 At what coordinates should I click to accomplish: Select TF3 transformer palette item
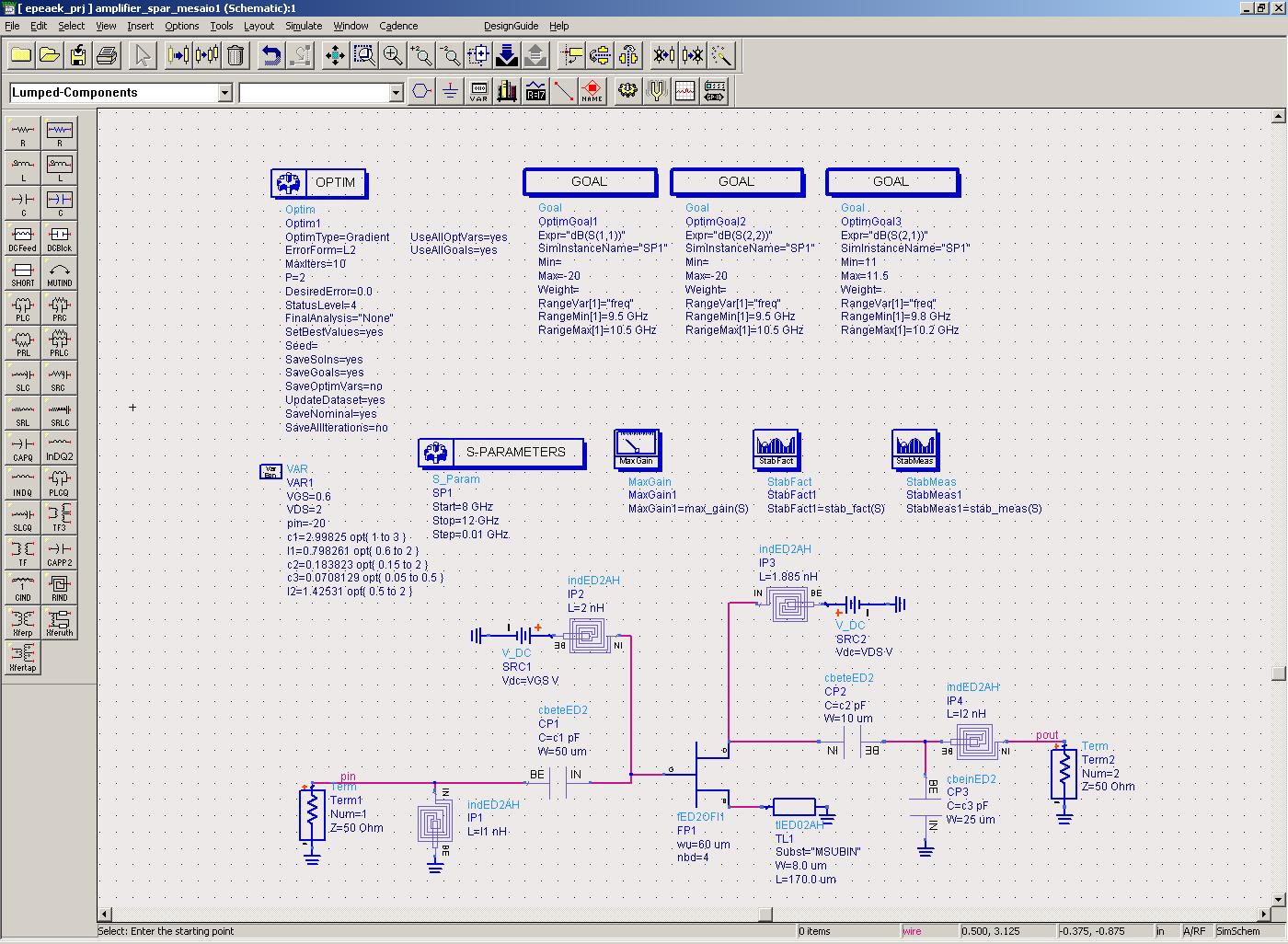[60, 517]
